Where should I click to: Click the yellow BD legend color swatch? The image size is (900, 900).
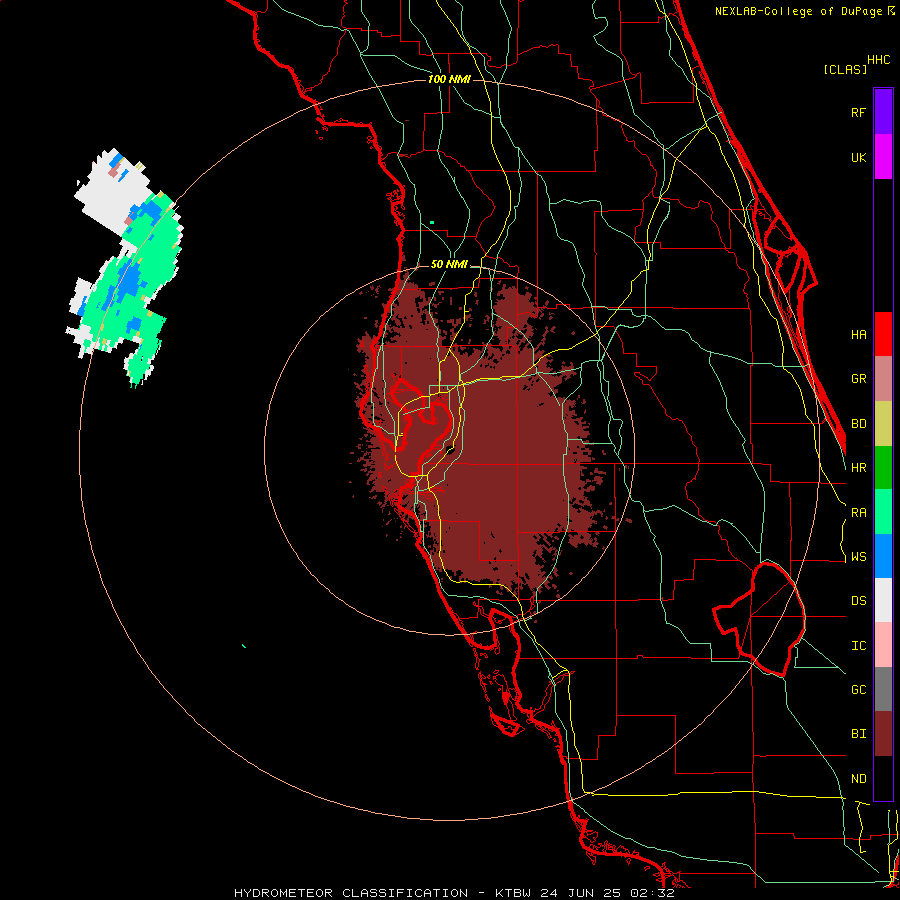tap(883, 424)
